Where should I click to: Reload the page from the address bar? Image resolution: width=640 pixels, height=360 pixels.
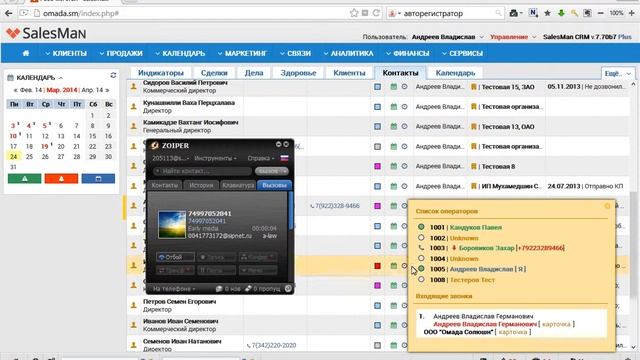point(376,13)
